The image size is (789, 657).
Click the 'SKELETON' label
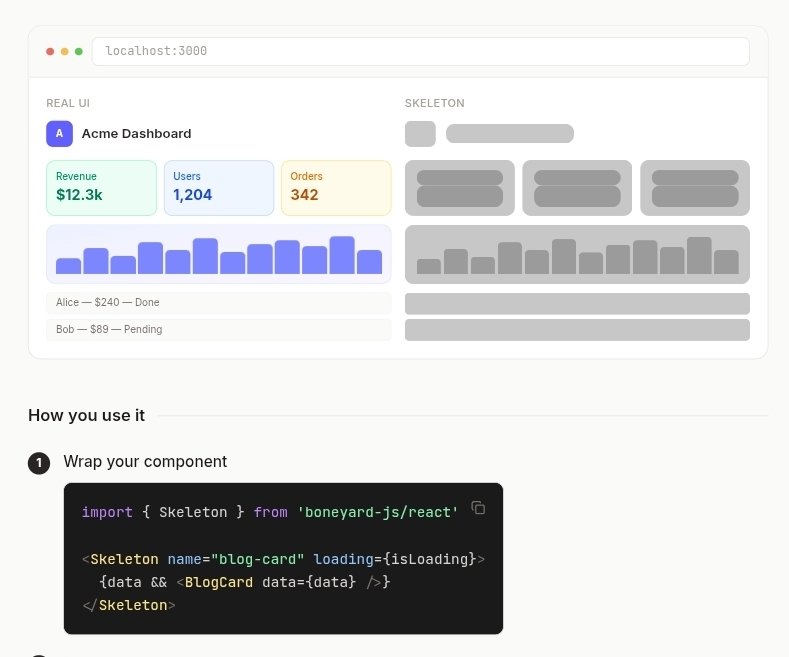pyautogui.click(x=435, y=103)
